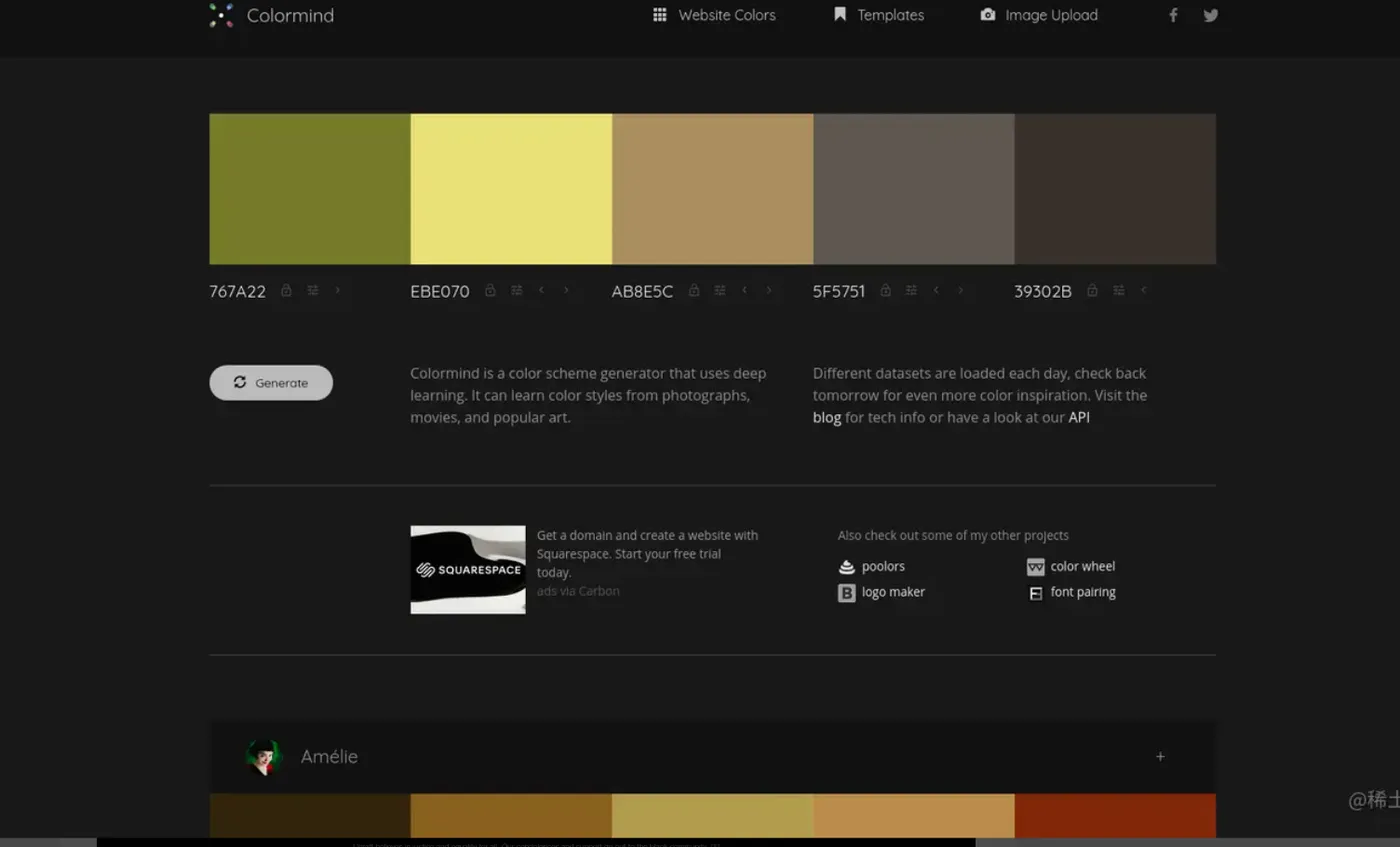Click the color wheel icon
This screenshot has width=1400, height=847.
tap(1036, 567)
